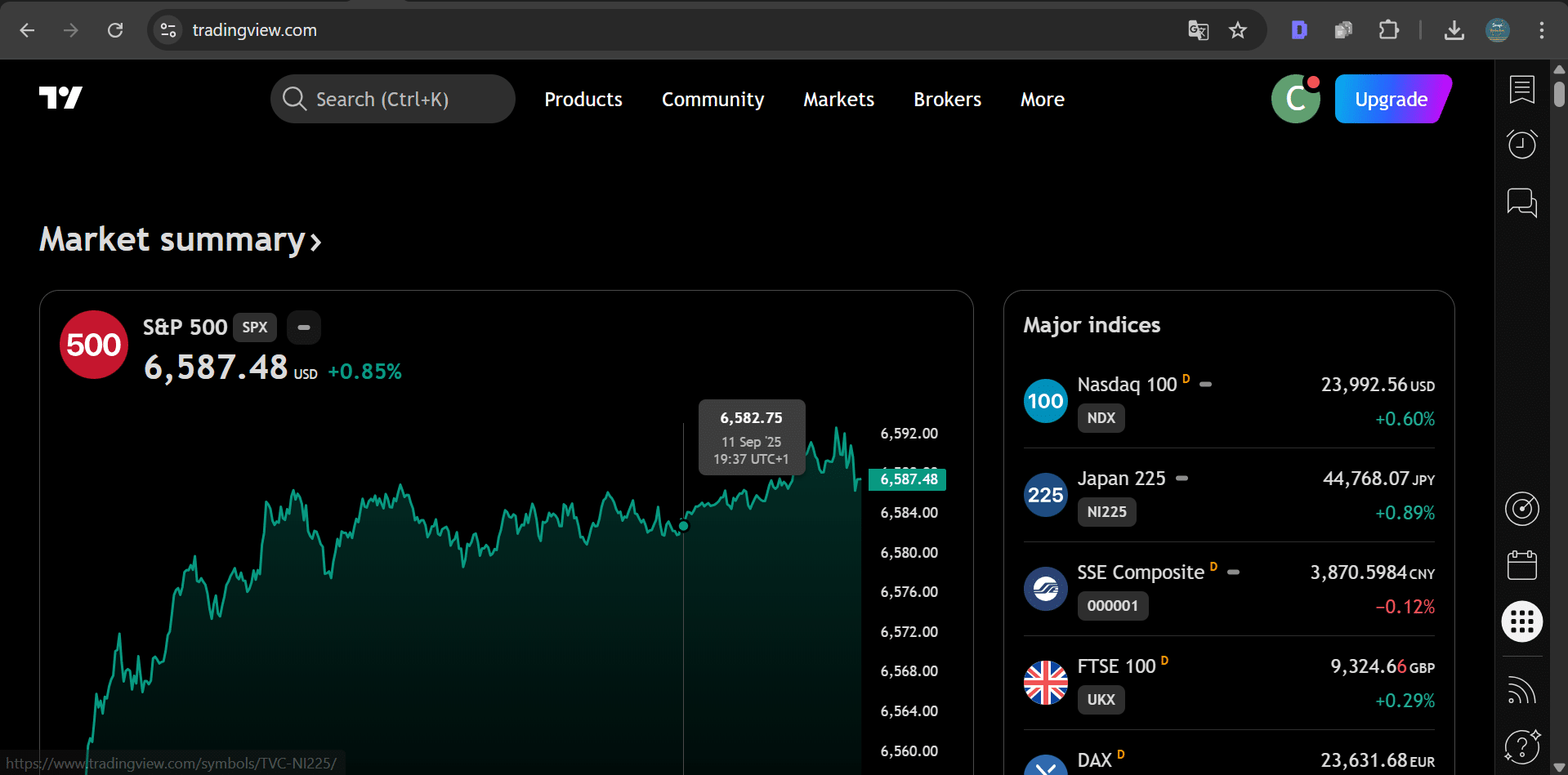Open the user profile avatar
This screenshot has height=775, width=1568.
[1295, 99]
